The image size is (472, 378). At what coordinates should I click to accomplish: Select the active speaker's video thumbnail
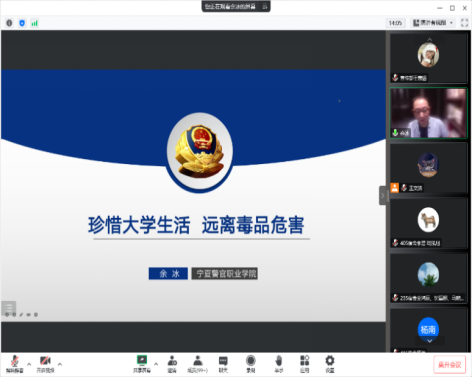(x=429, y=113)
